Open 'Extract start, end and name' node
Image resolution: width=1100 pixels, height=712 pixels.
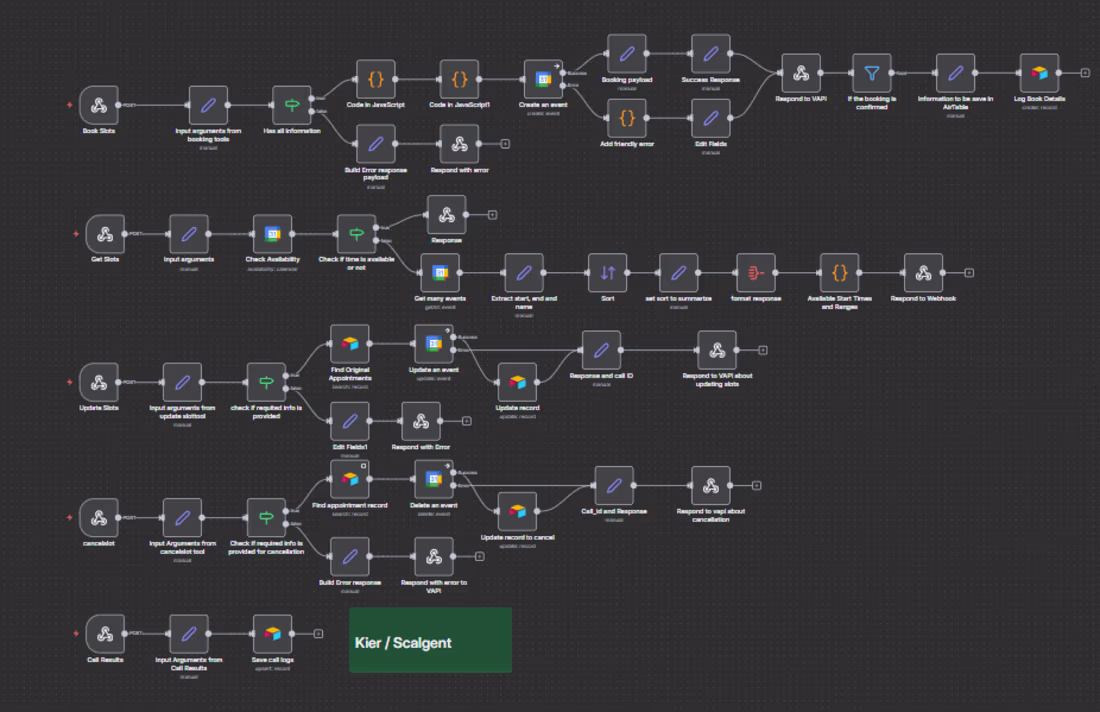[x=524, y=273]
